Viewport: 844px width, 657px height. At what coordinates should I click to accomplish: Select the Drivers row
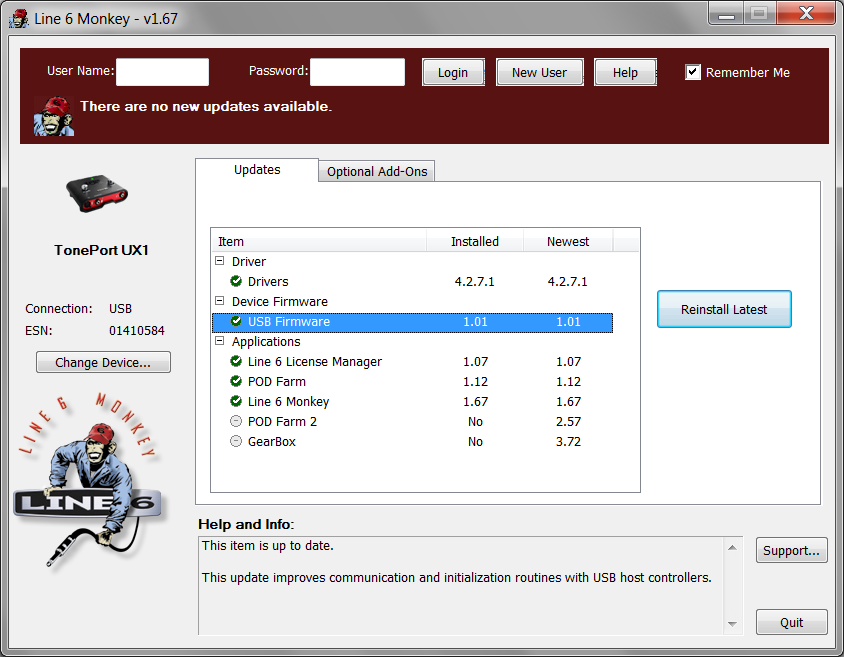(412, 281)
